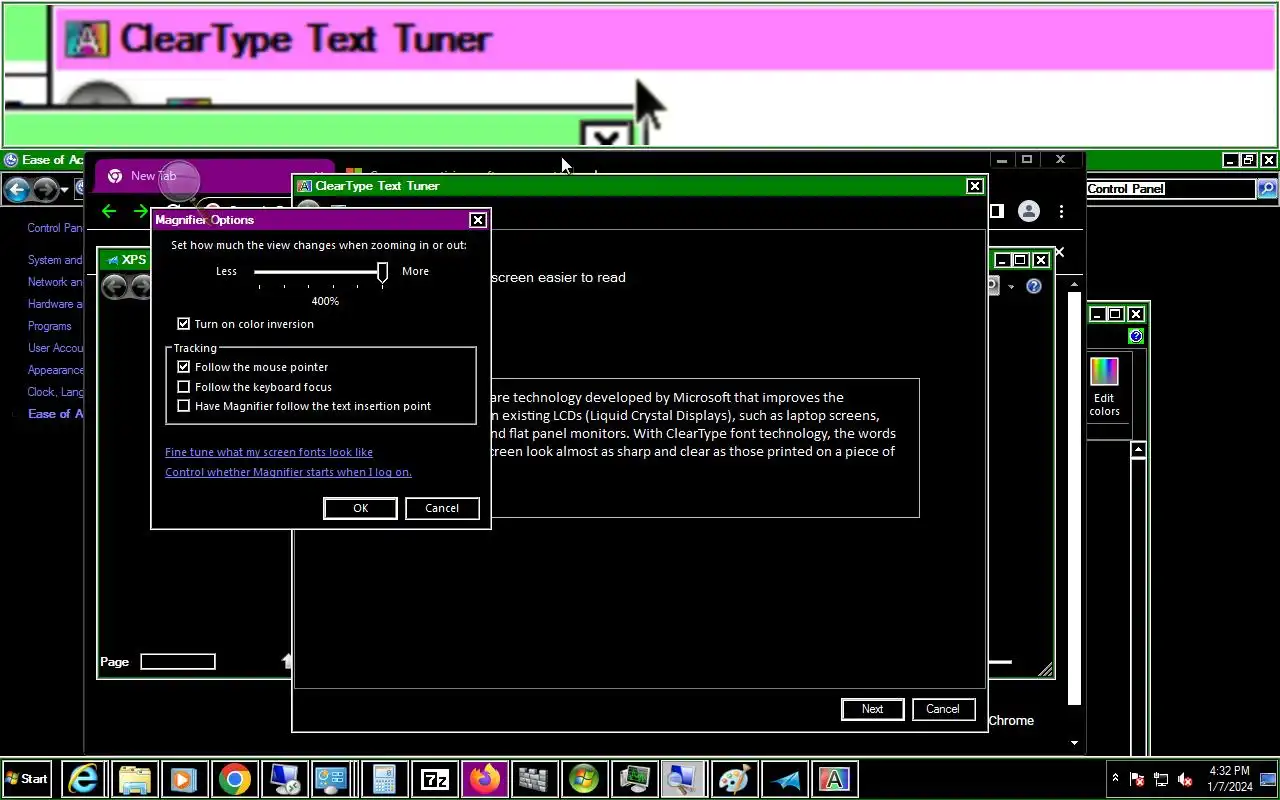Launch Firefox from the taskbar
The image size is (1280, 800).
point(485,779)
